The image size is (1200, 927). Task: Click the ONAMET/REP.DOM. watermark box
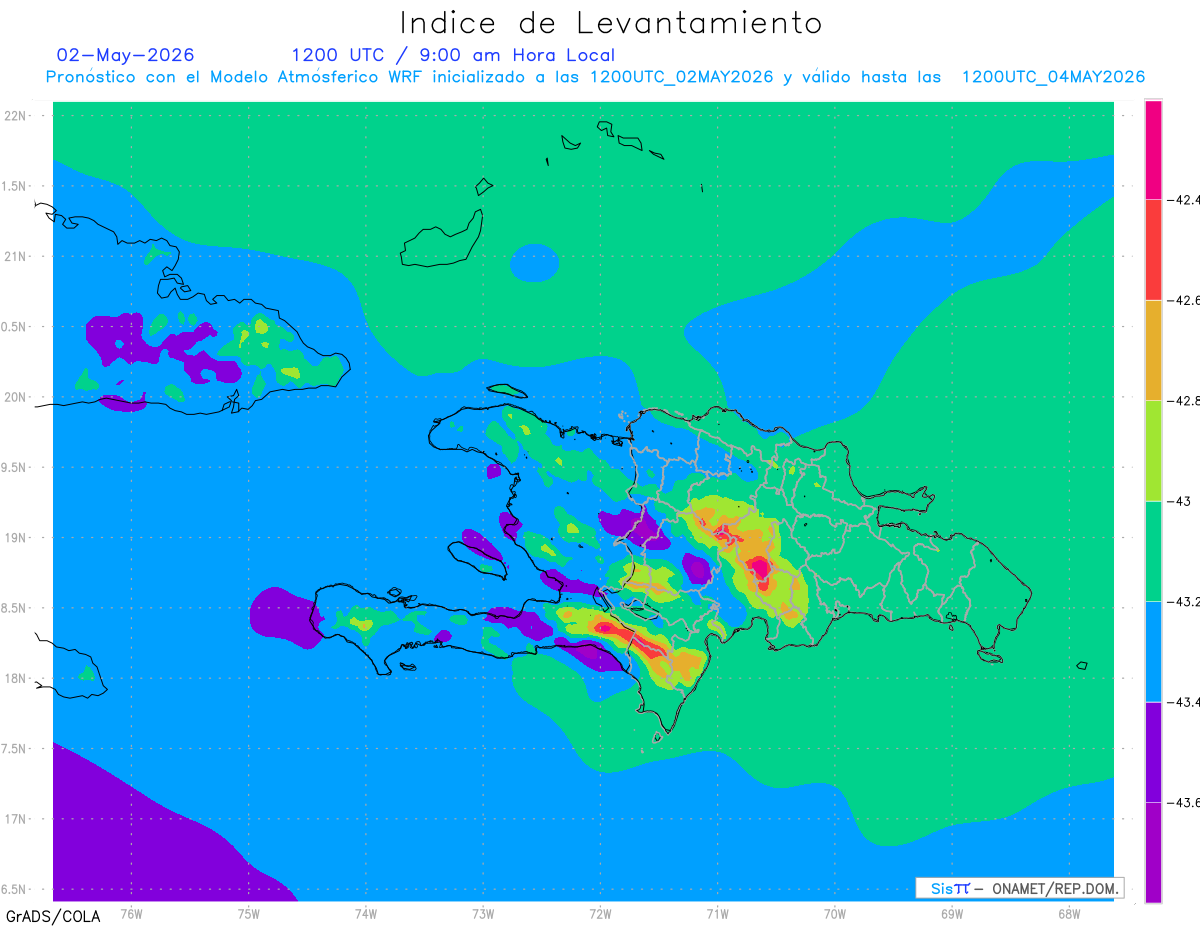[1019, 888]
